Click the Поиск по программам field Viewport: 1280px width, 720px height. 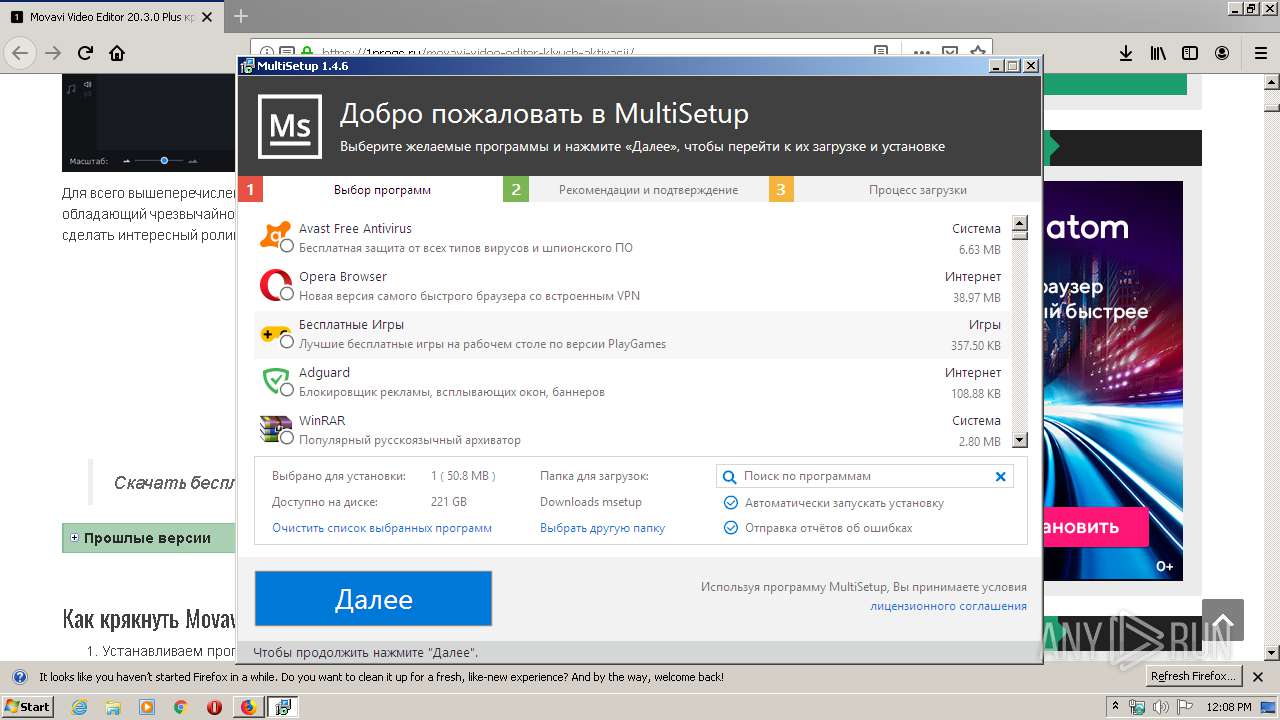click(x=864, y=477)
